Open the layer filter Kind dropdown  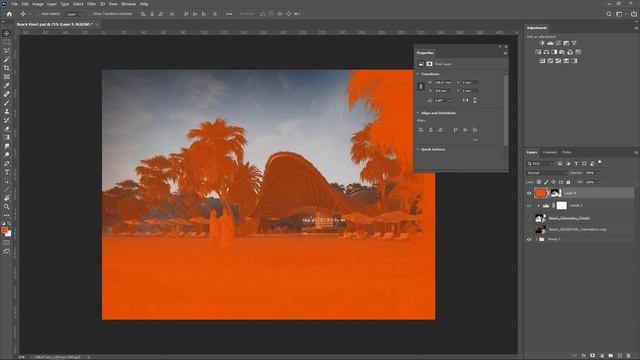point(540,164)
